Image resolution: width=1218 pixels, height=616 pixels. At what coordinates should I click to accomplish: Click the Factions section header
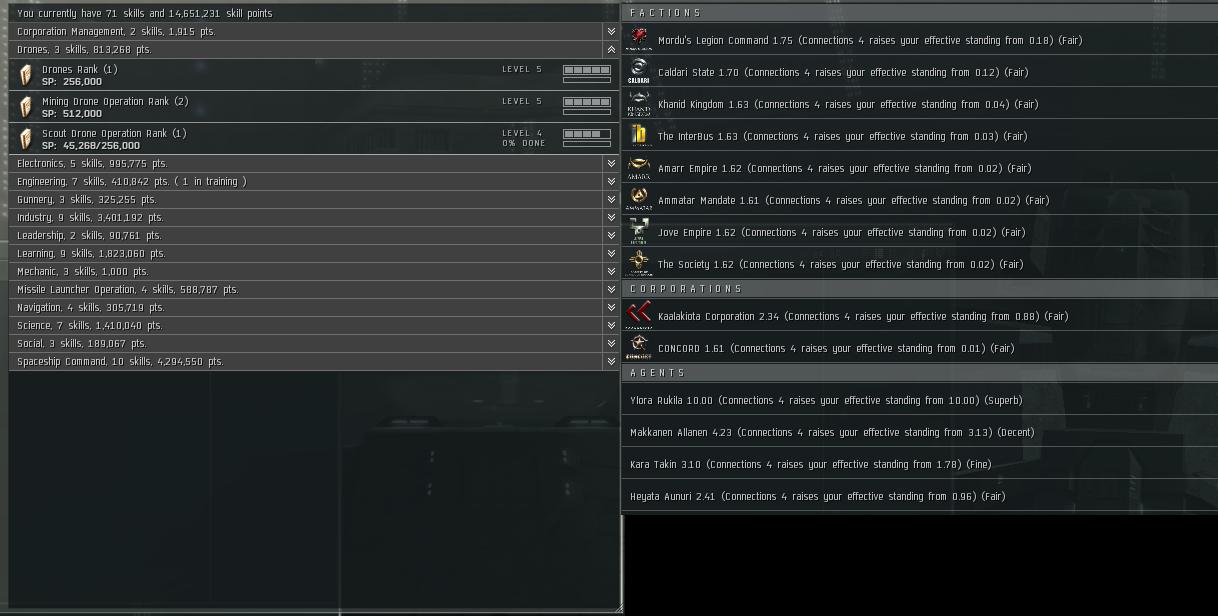[920, 13]
